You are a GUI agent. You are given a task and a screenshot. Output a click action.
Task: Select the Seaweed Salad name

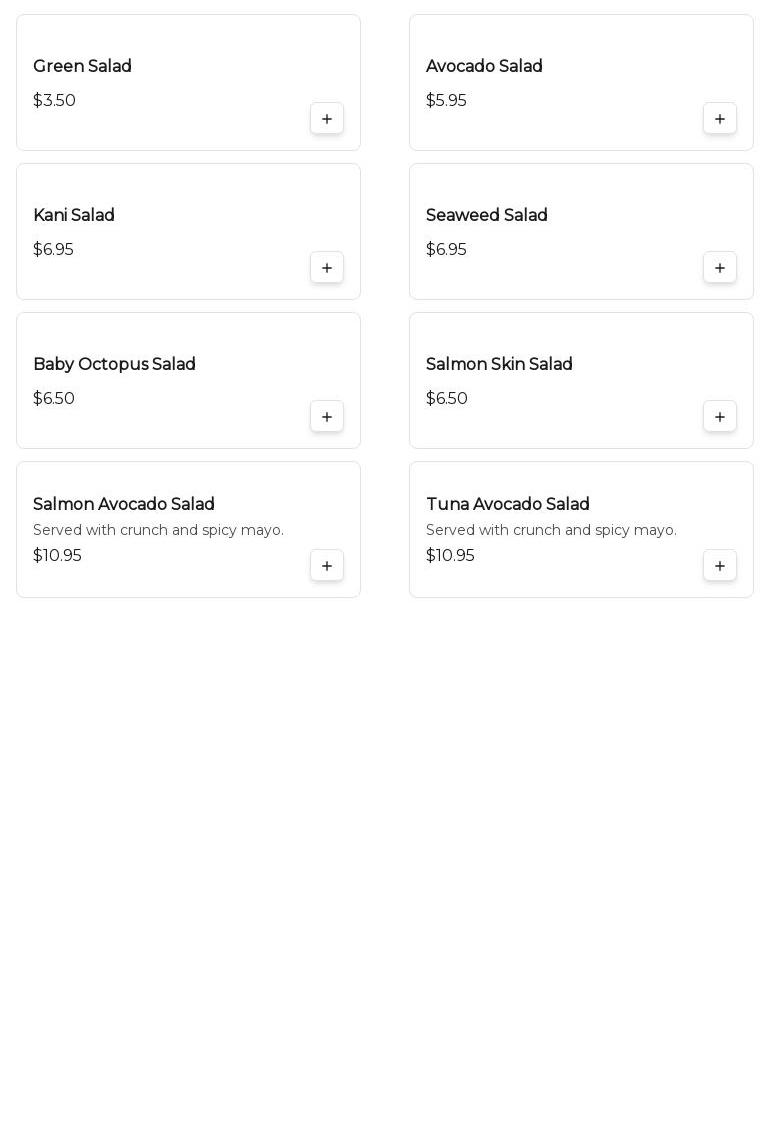pos(486,215)
